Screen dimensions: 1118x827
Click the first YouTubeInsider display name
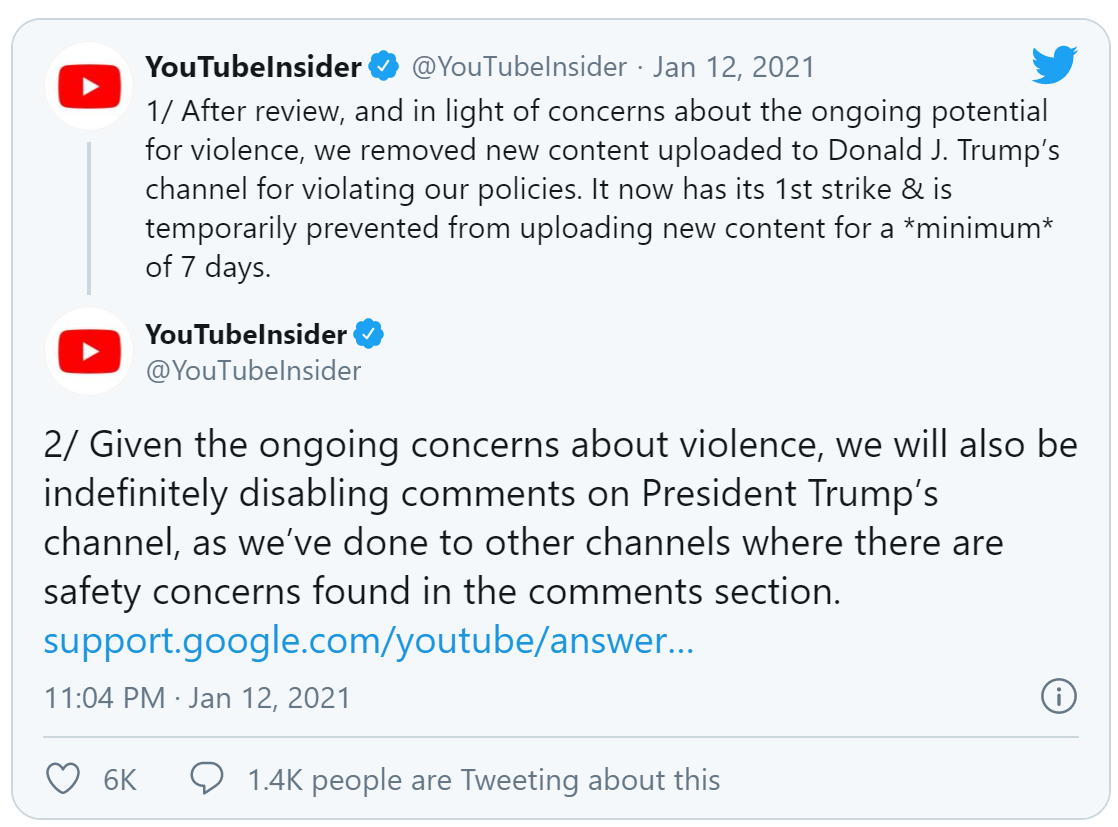coord(253,67)
